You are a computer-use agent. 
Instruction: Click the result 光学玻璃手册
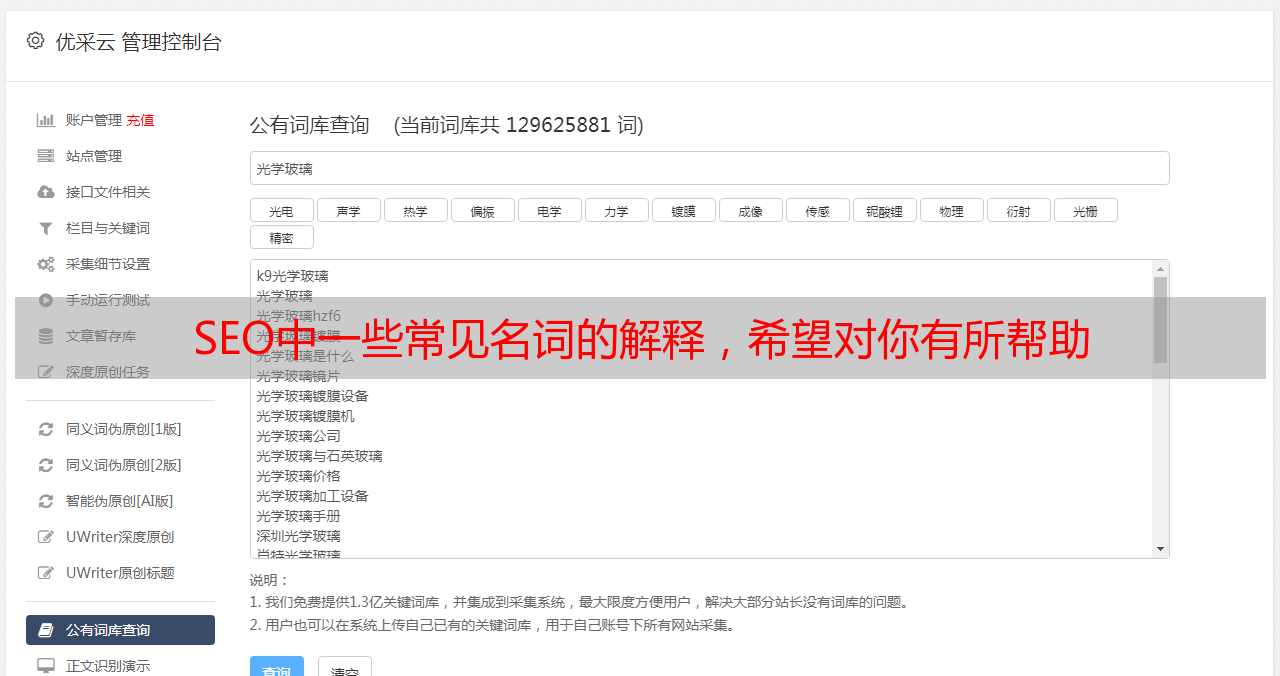coord(298,516)
